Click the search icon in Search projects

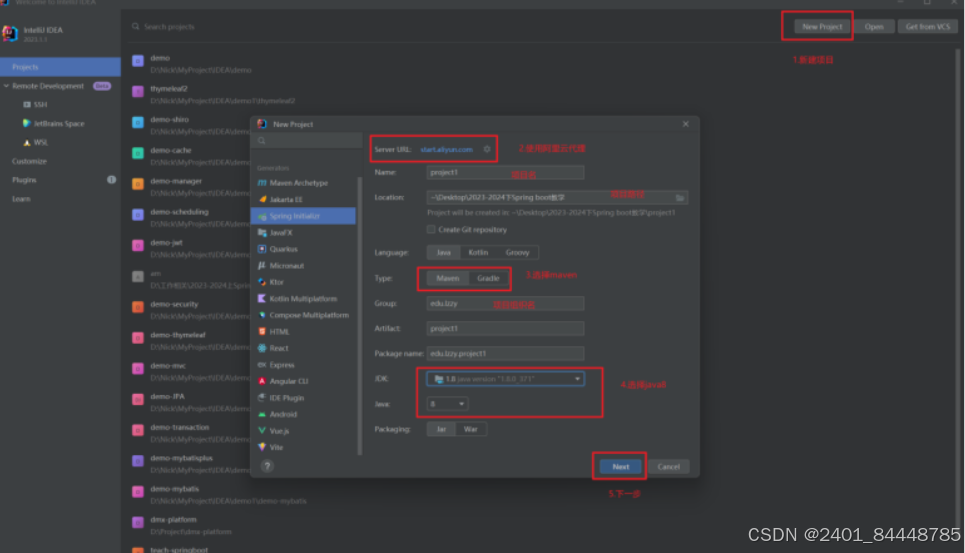pos(135,26)
